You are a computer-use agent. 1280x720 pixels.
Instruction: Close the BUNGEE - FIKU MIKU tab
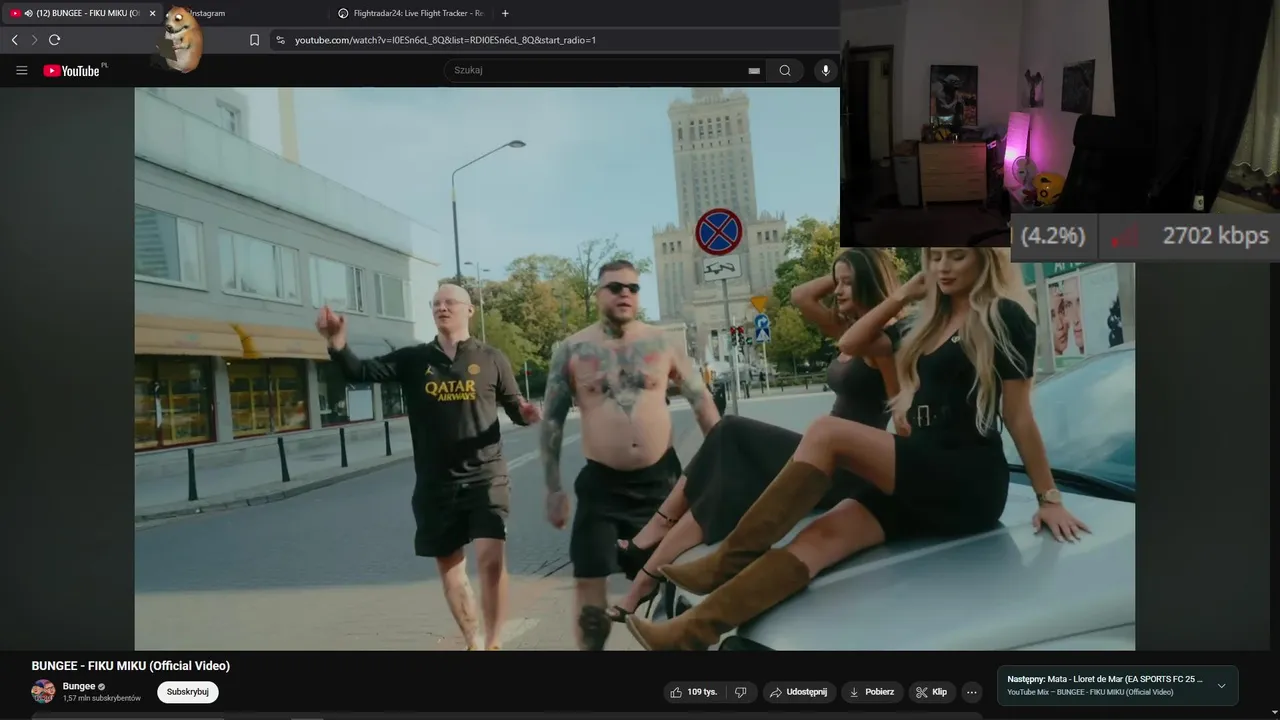pos(152,13)
